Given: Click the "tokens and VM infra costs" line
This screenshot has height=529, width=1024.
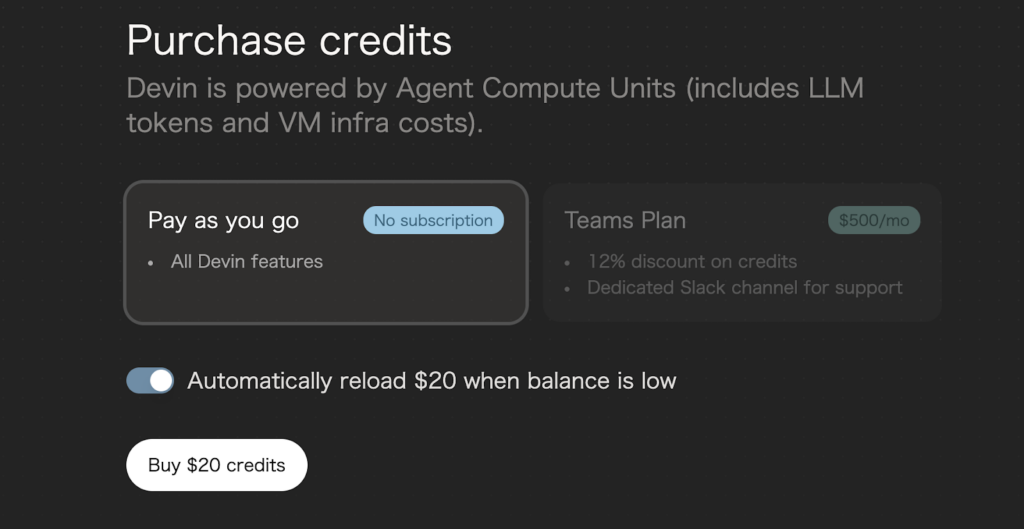Looking at the screenshot, I should pyautogui.click(x=304, y=124).
